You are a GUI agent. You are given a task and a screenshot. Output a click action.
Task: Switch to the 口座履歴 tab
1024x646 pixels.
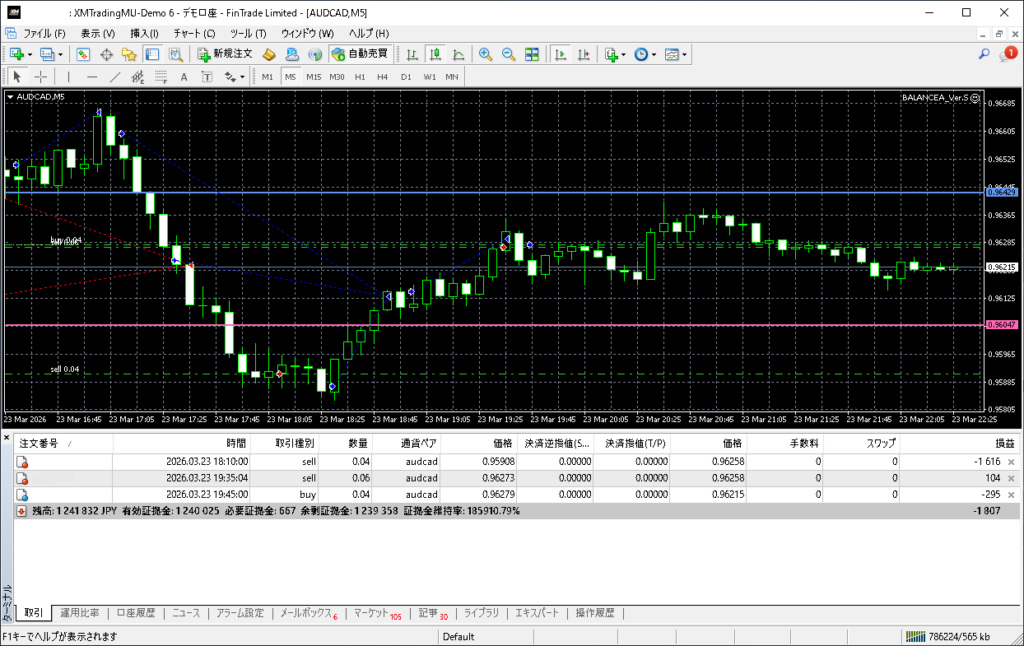click(x=135, y=613)
